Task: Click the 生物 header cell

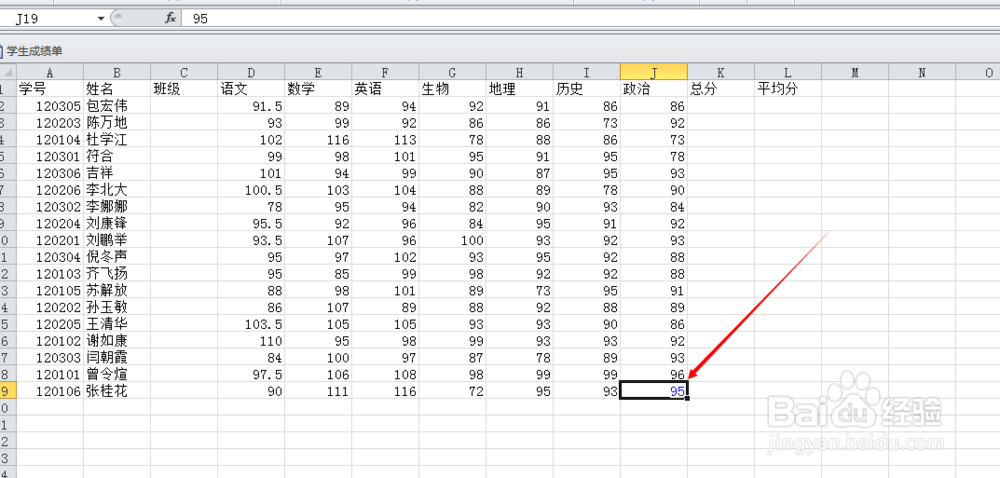Action: (452, 89)
